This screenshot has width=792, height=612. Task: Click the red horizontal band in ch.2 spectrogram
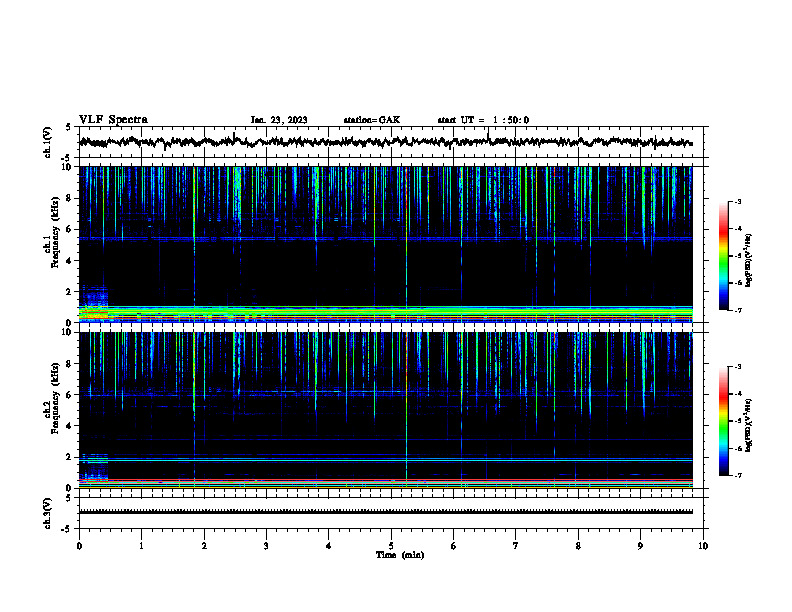(x=386, y=480)
